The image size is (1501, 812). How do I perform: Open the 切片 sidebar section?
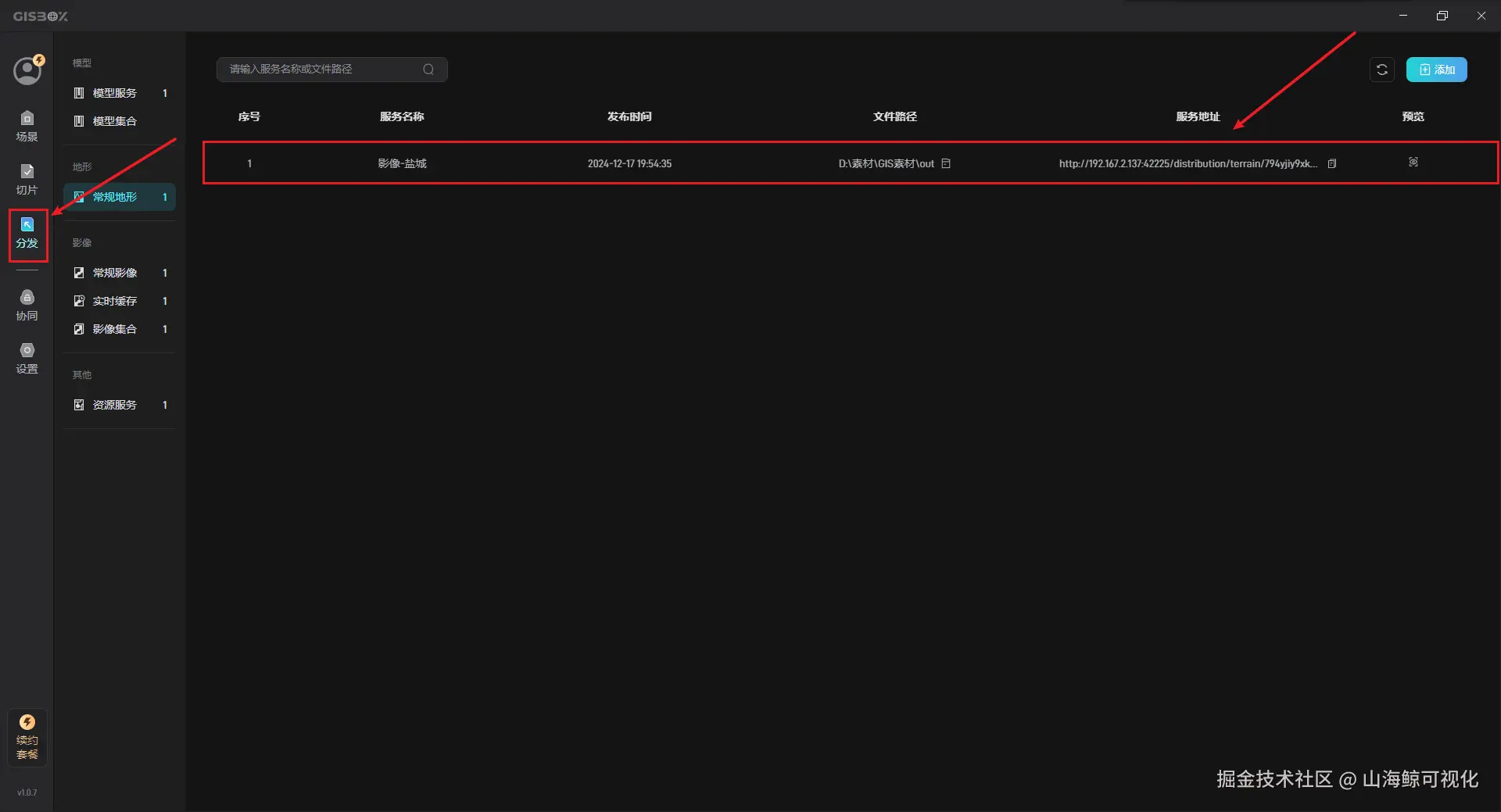[x=27, y=180]
